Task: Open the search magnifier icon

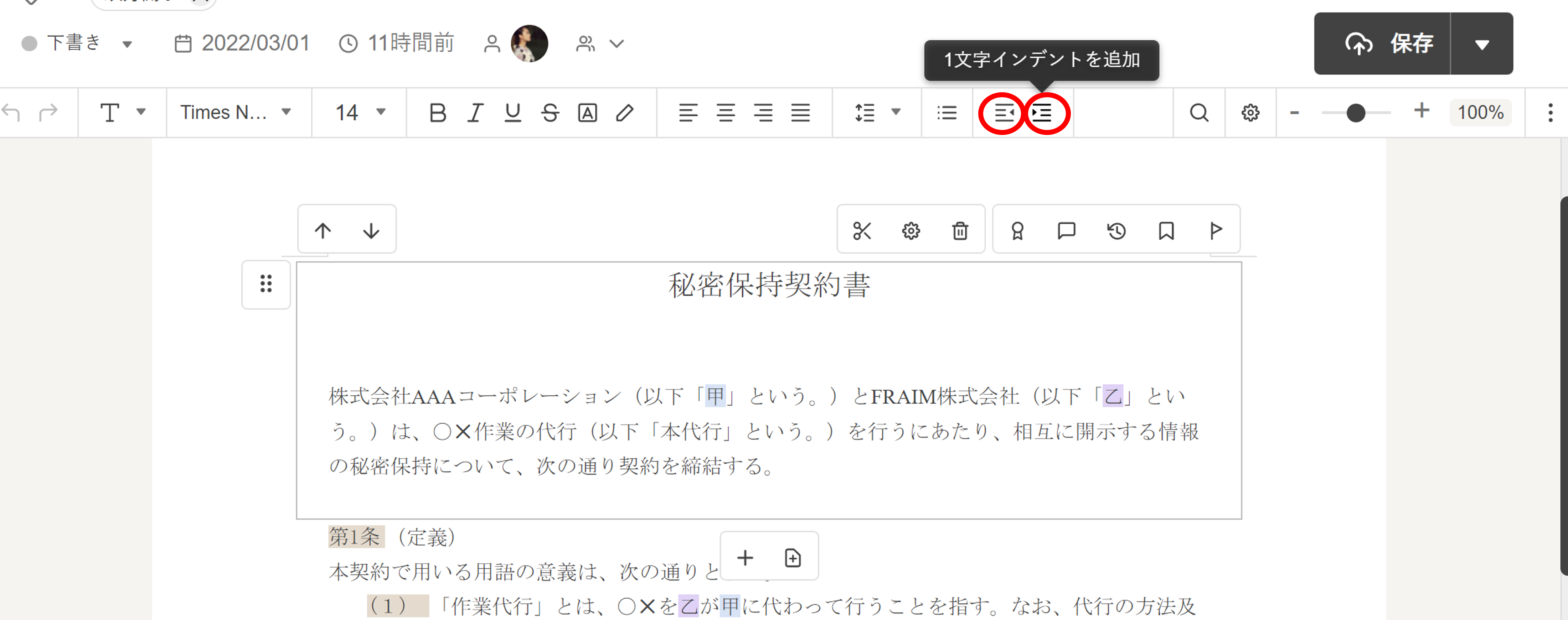Action: pos(1198,113)
